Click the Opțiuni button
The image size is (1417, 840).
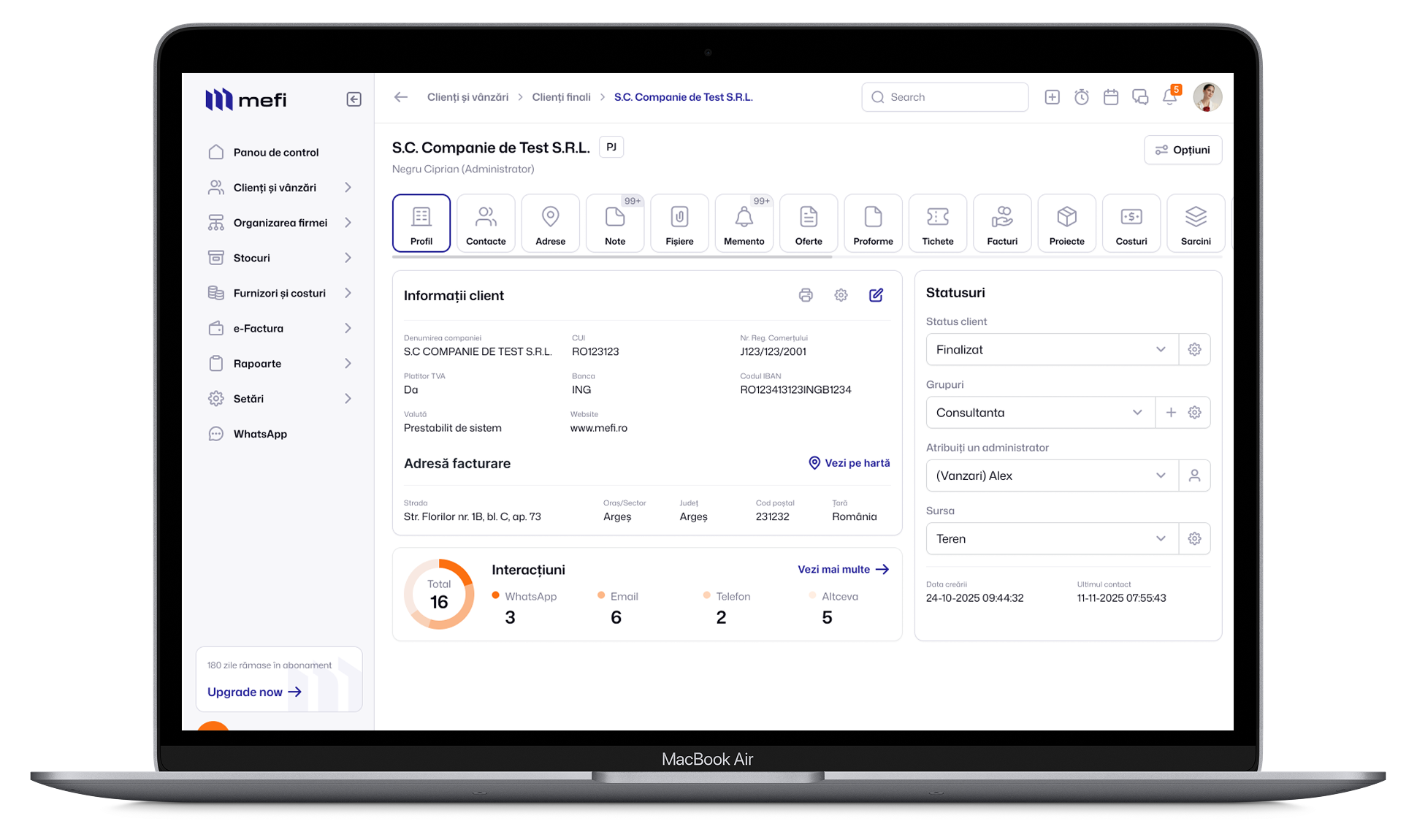[x=1183, y=150]
